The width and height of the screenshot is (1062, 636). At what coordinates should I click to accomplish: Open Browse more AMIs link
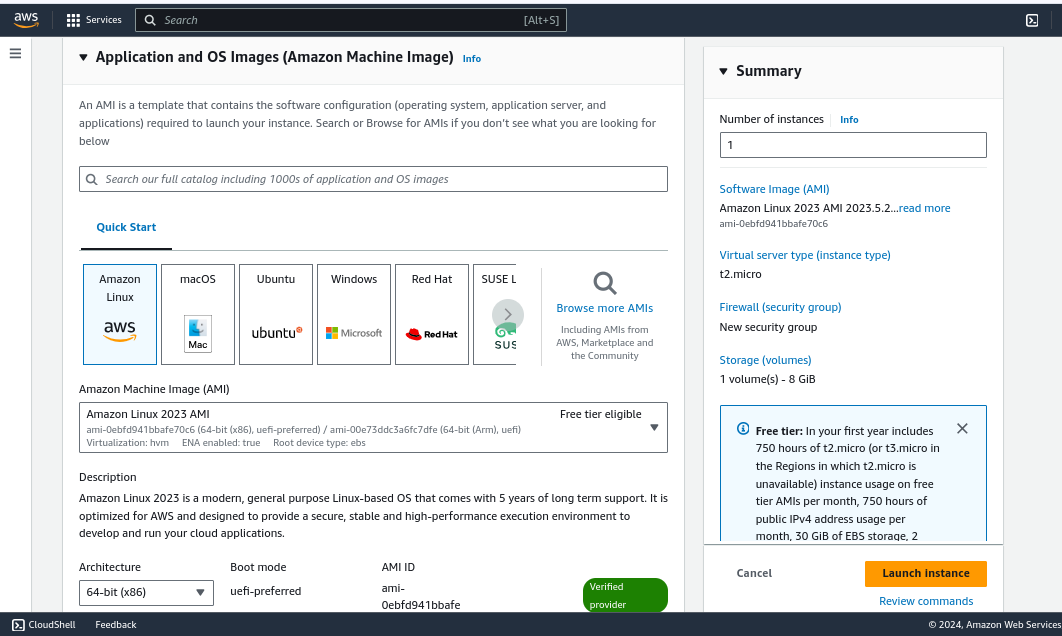tap(605, 308)
